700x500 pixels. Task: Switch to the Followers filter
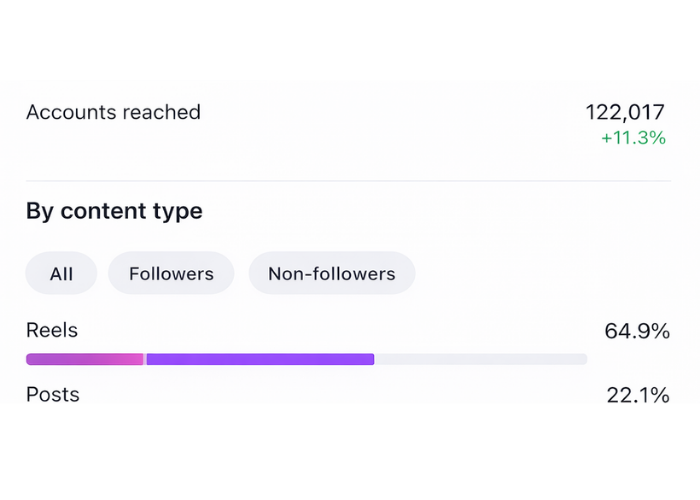click(x=171, y=273)
